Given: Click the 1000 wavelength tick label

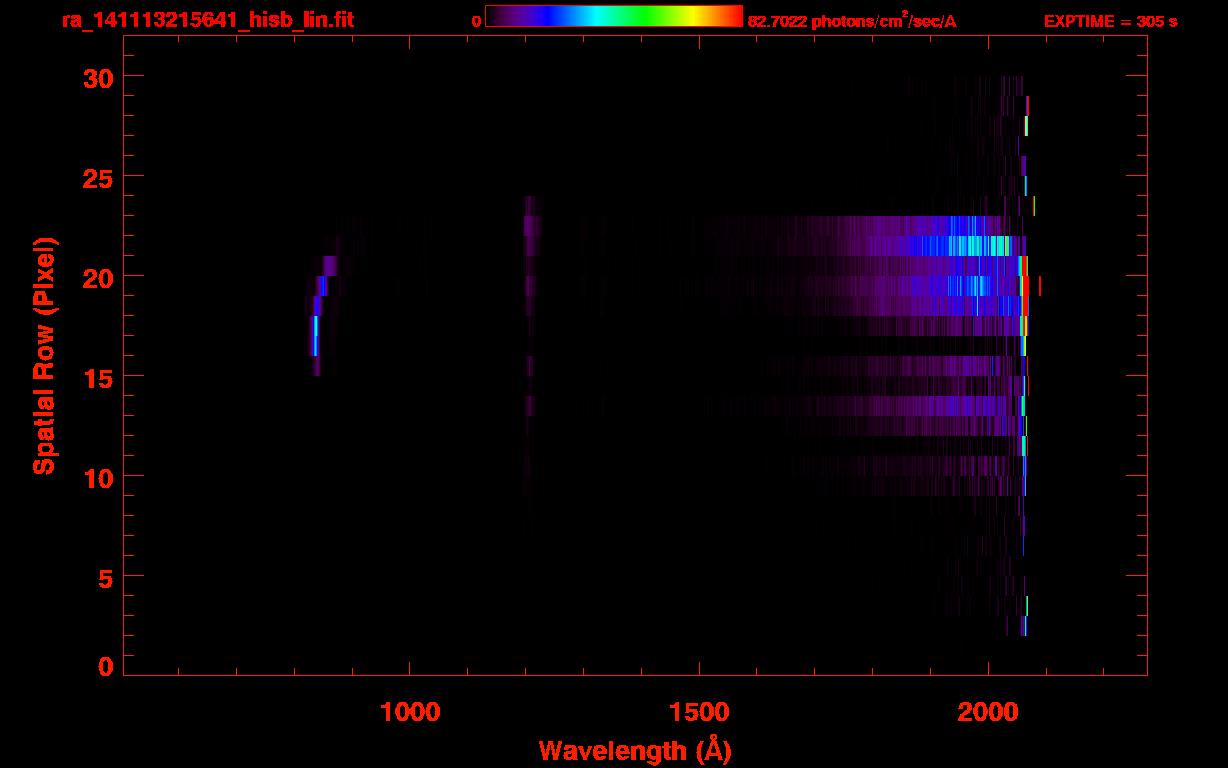Looking at the screenshot, I should [410, 711].
